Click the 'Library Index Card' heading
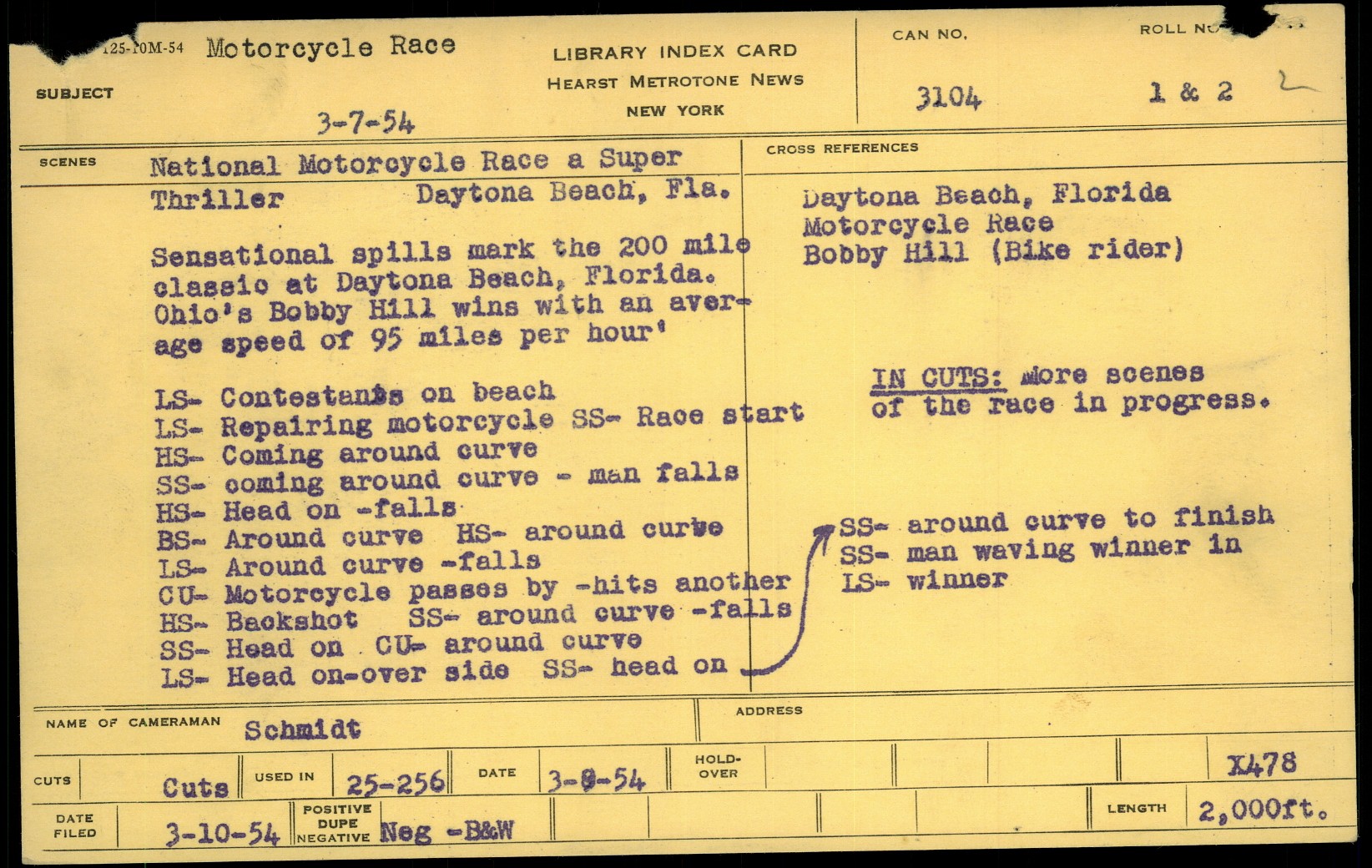The height and width of the screenshot is (868, 1372). pos(674,52)
